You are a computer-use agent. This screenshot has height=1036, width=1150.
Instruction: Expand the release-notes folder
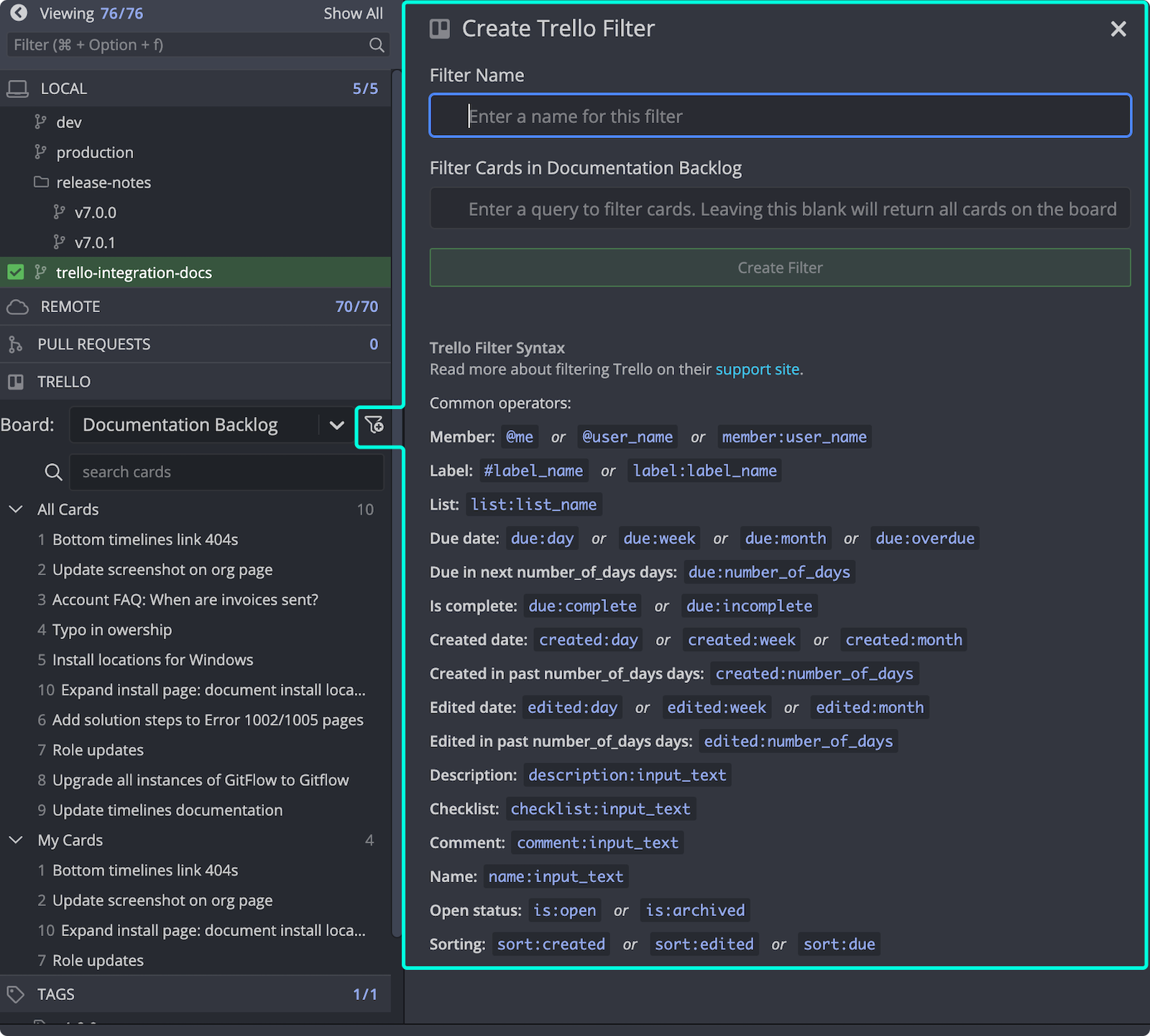click(x=41, y=182)
